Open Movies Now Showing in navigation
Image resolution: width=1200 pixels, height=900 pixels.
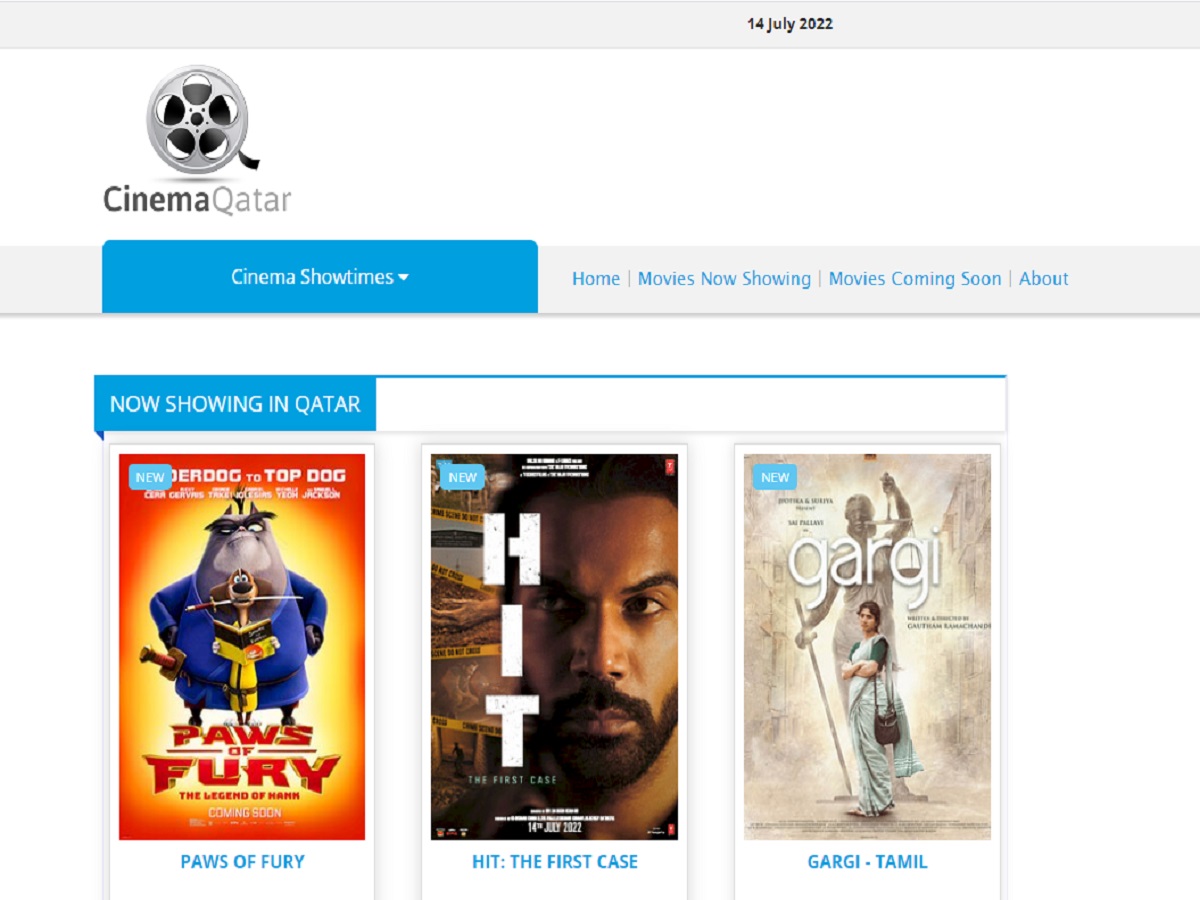(724, 279)
